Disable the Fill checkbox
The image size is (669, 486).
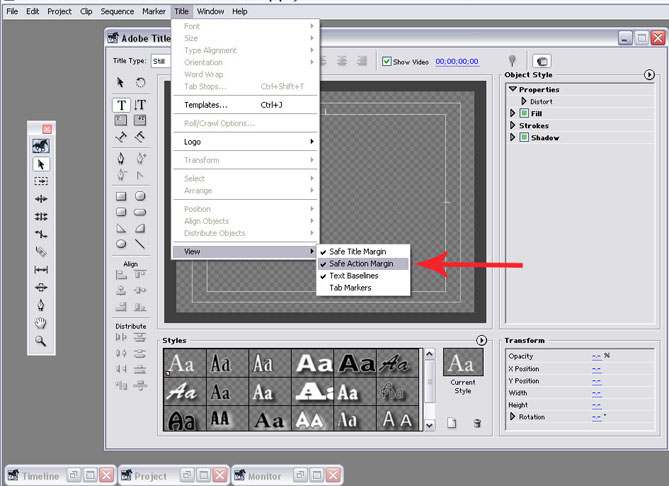pyautogui.click(x=523, y=114)
